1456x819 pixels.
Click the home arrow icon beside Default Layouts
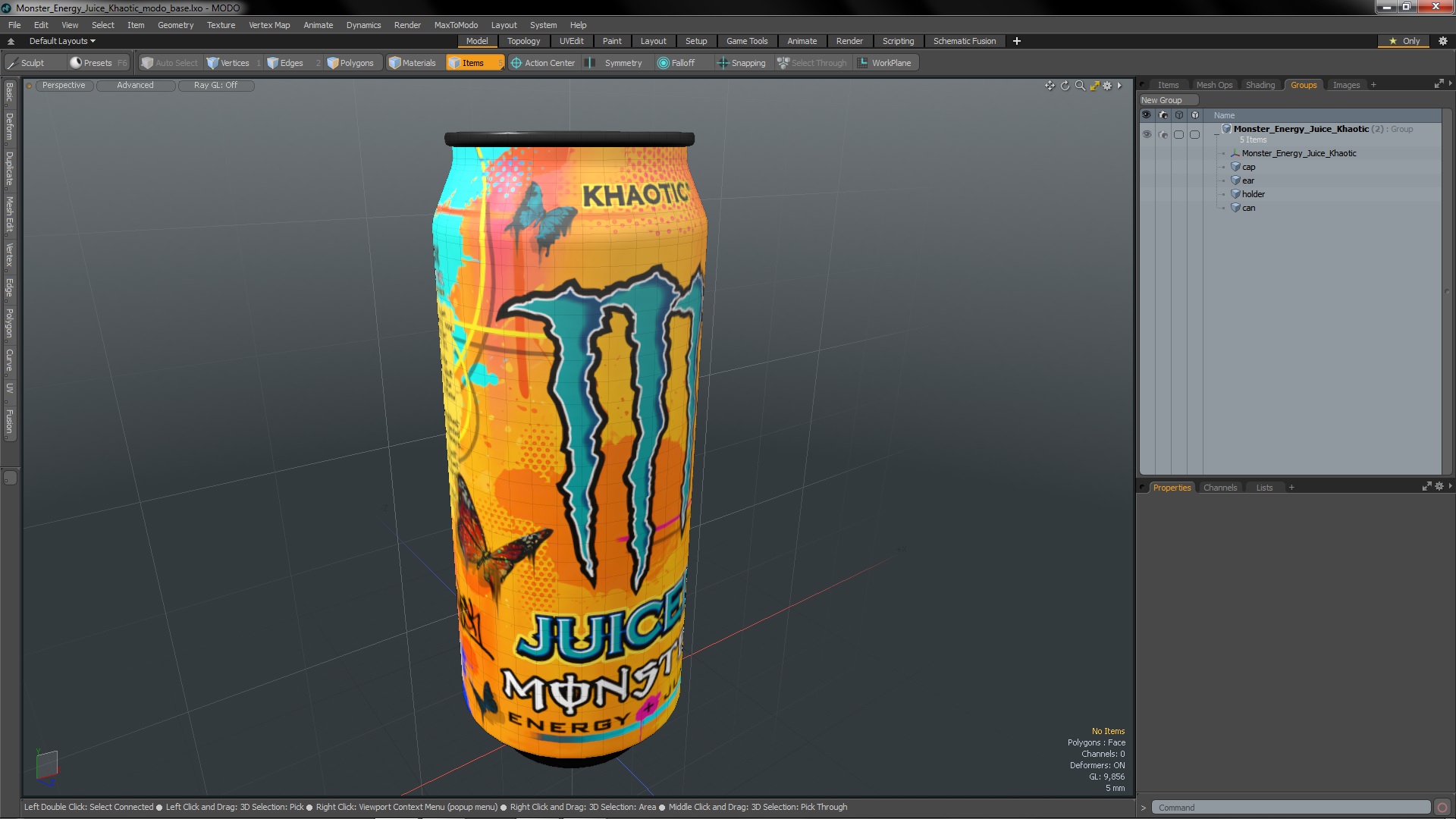pyautogui.click(x=11, y=41)
